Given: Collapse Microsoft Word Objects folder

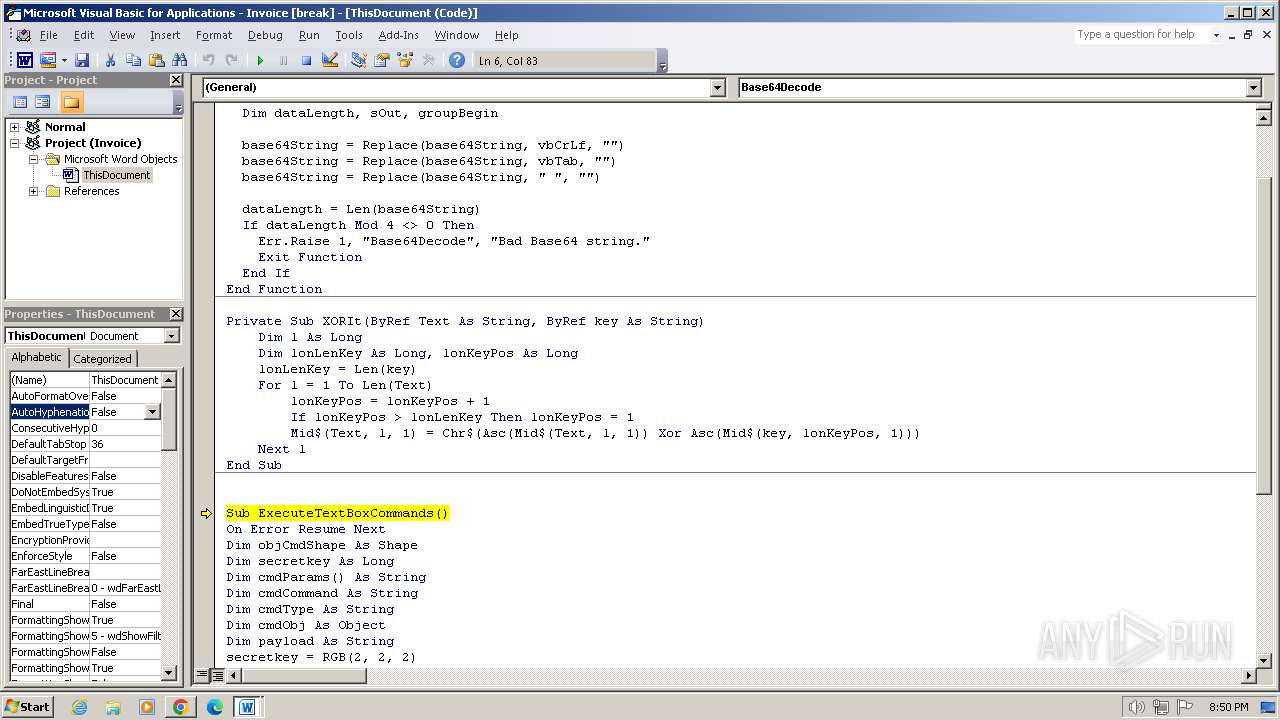Looking at the screenshot, I should (x=34, y=159).
